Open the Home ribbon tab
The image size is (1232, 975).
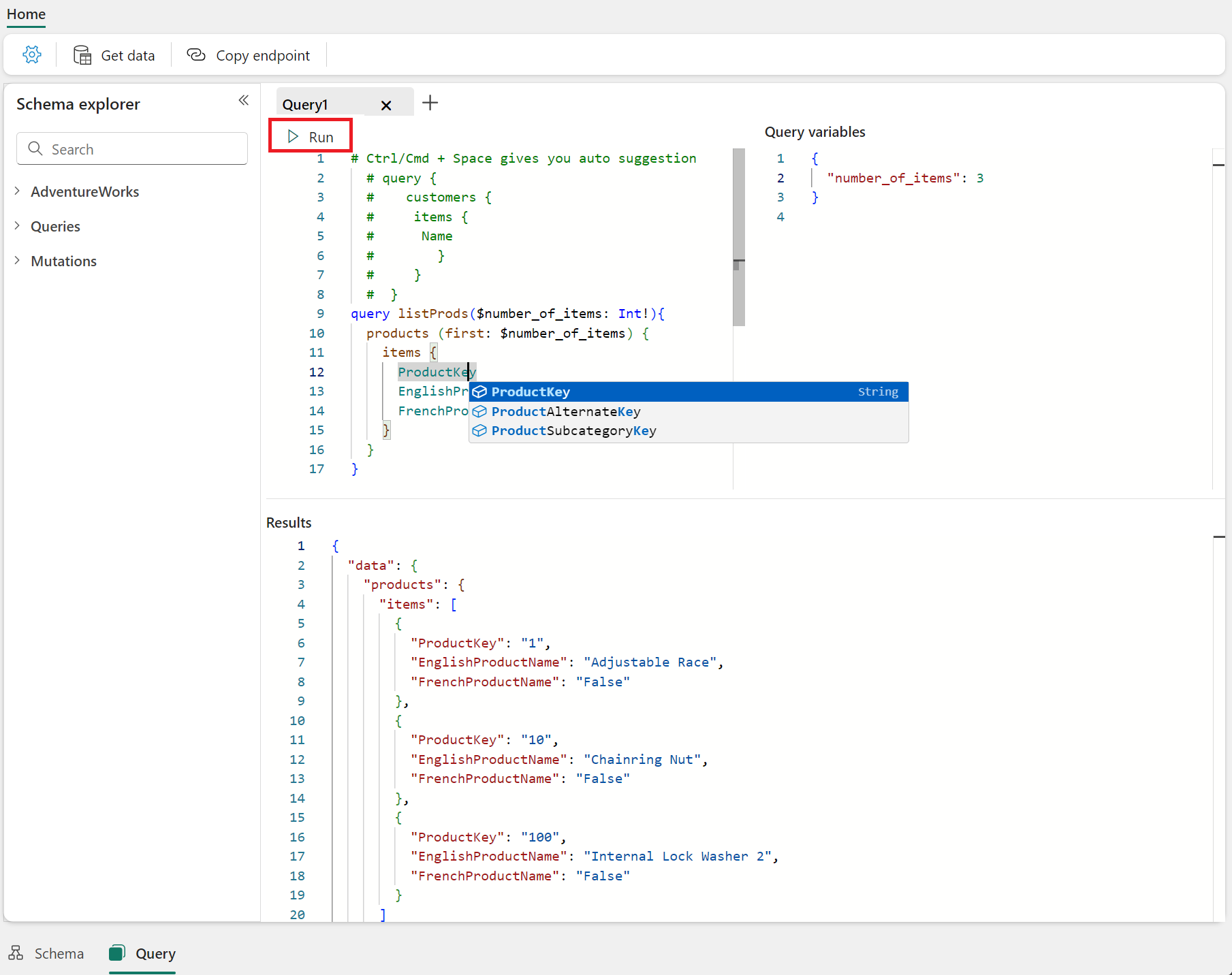(x=26, y=14)
